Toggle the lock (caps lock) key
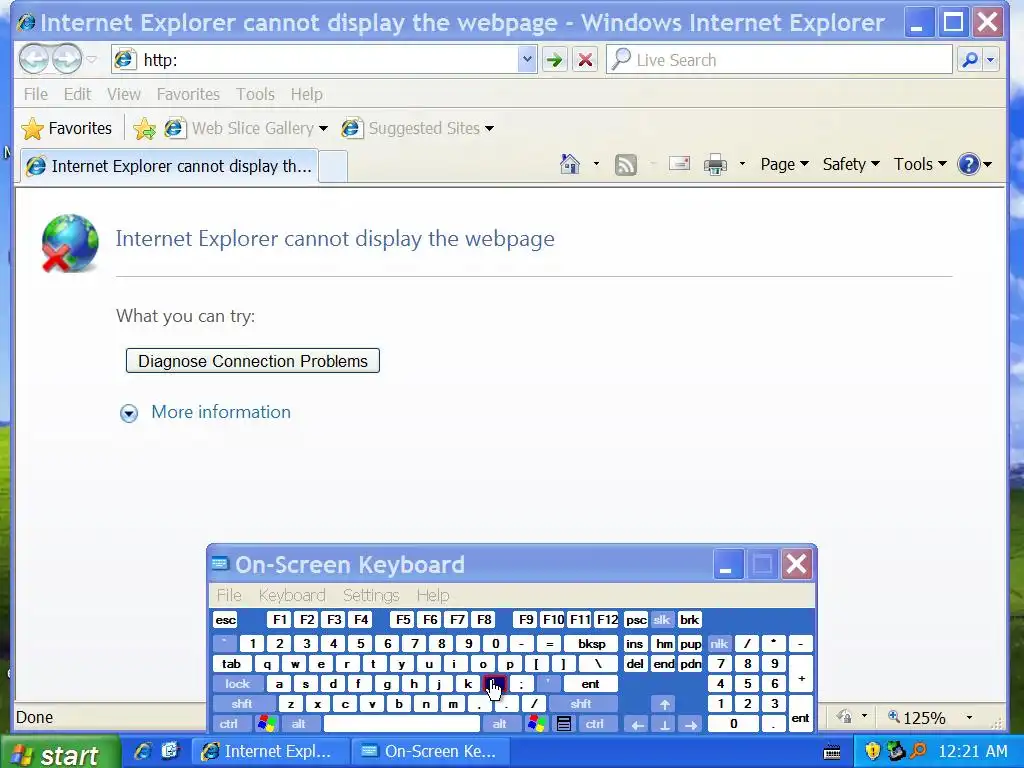This screenshot has height=768, width=1024. tap(238, 684)
